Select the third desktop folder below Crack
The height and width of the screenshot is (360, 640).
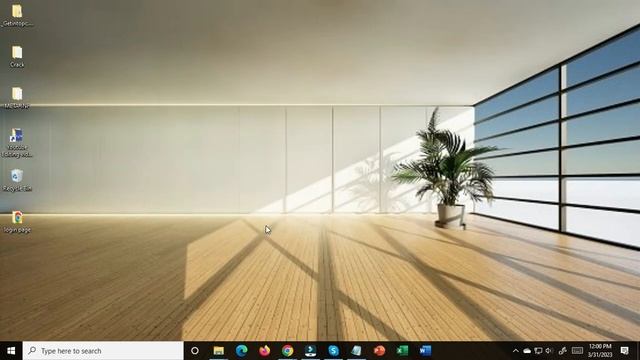click(x=17, y=98)
